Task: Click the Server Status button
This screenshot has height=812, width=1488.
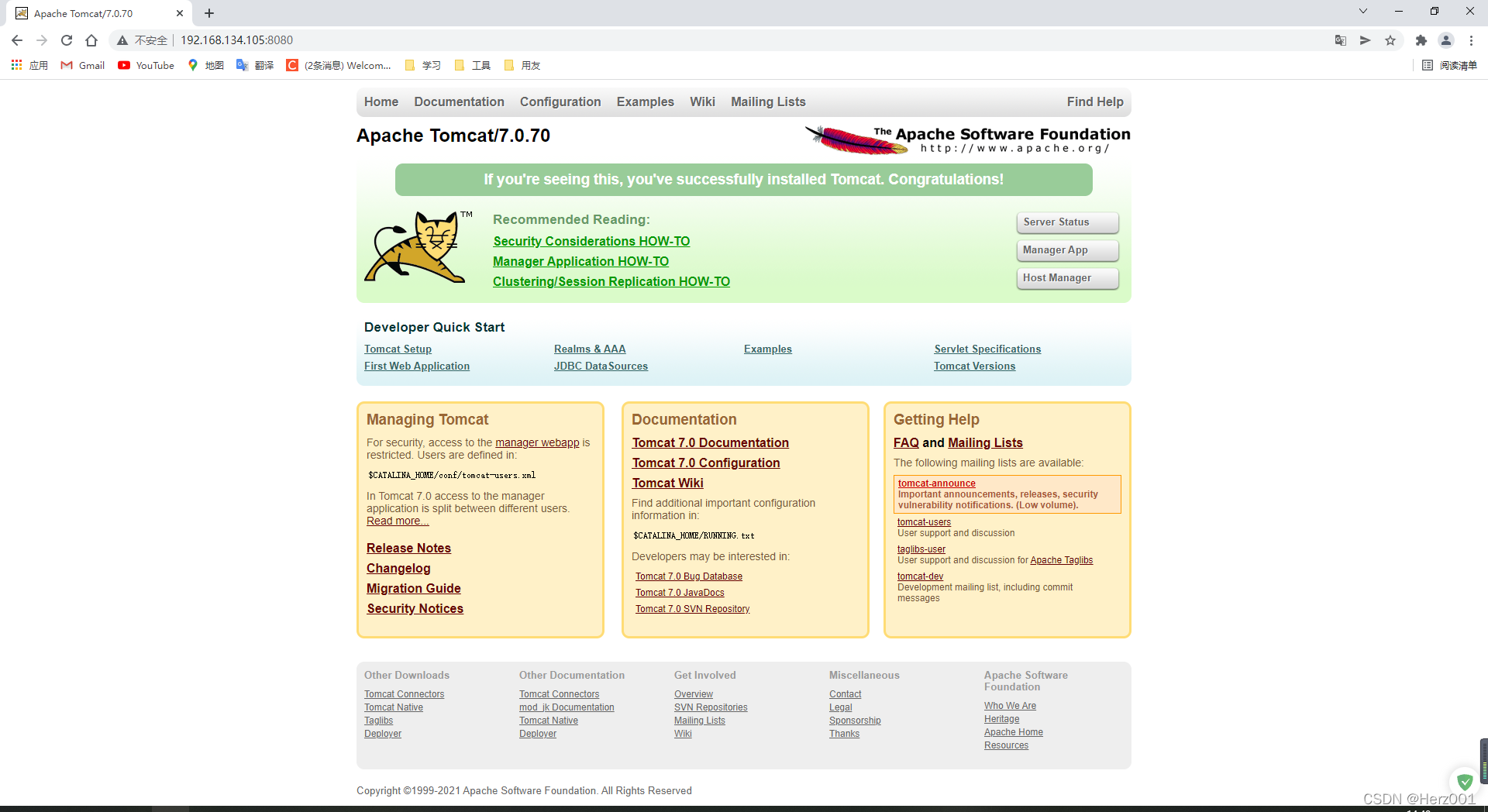Action: coord(1067,222)
